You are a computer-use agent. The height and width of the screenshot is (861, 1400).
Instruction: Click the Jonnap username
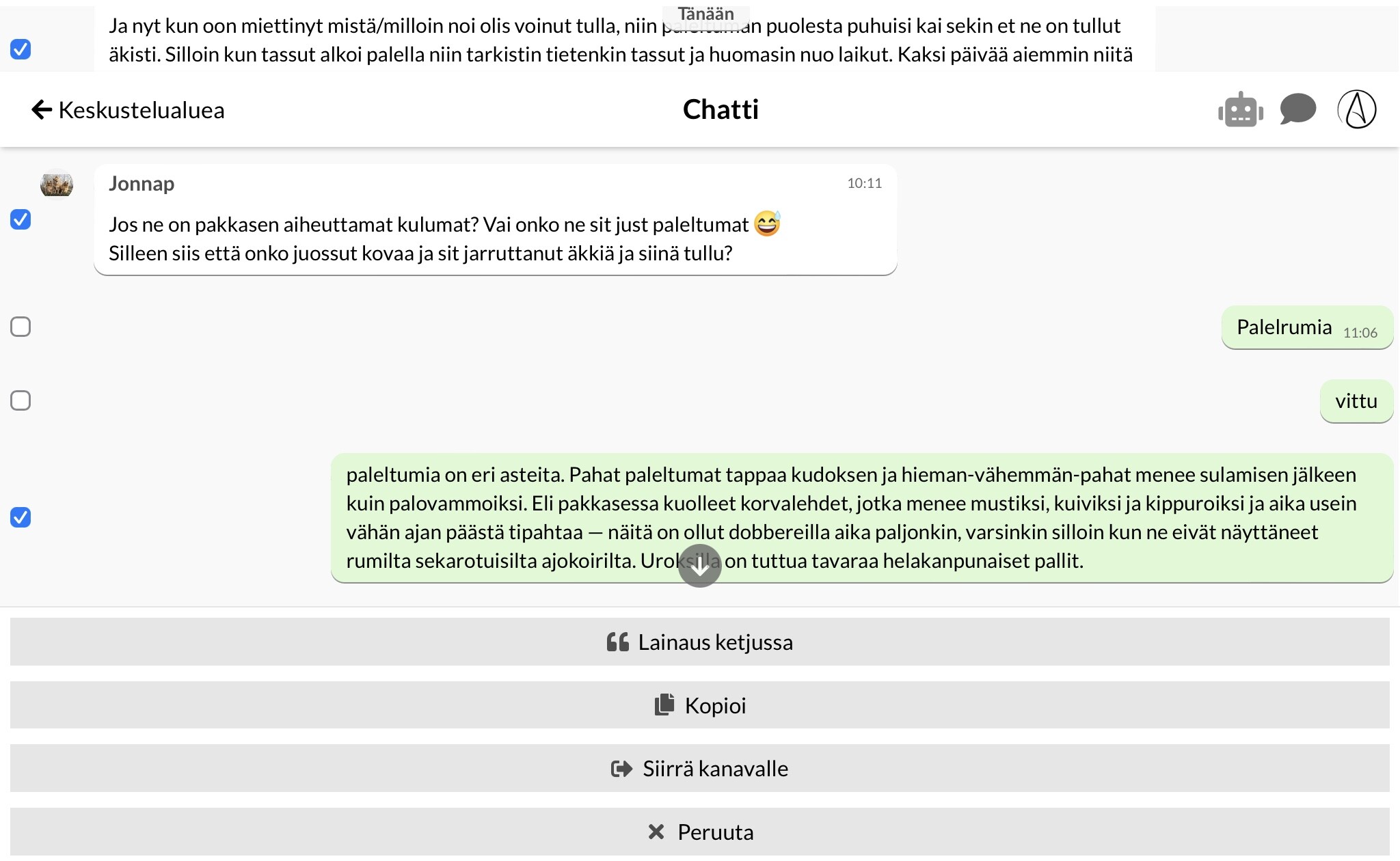142,184
